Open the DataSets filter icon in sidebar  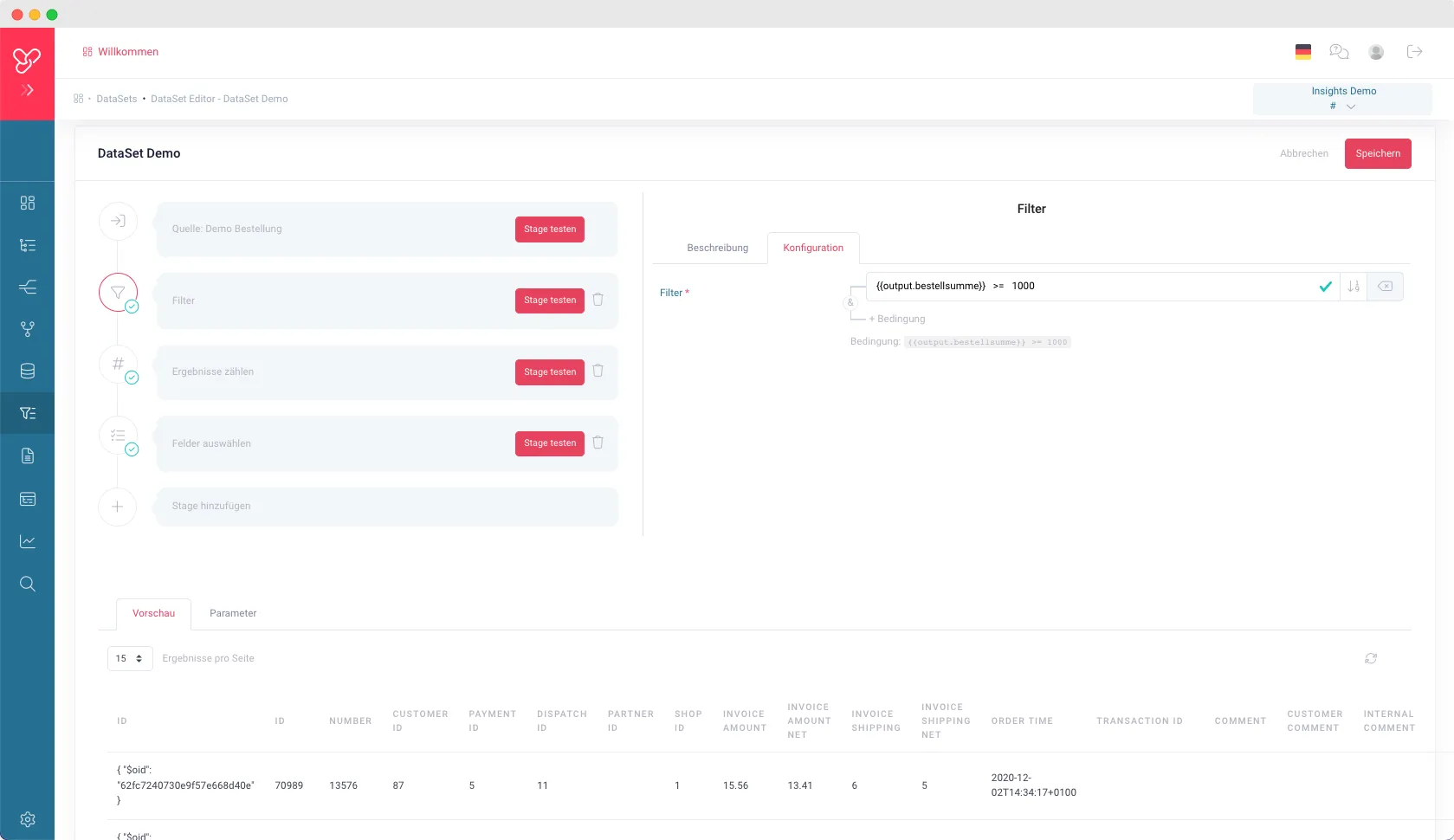[28, 413]
